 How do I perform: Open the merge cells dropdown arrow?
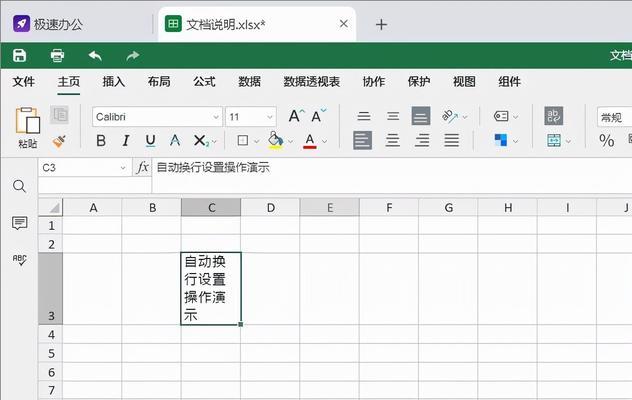click(x=568, y=142)
